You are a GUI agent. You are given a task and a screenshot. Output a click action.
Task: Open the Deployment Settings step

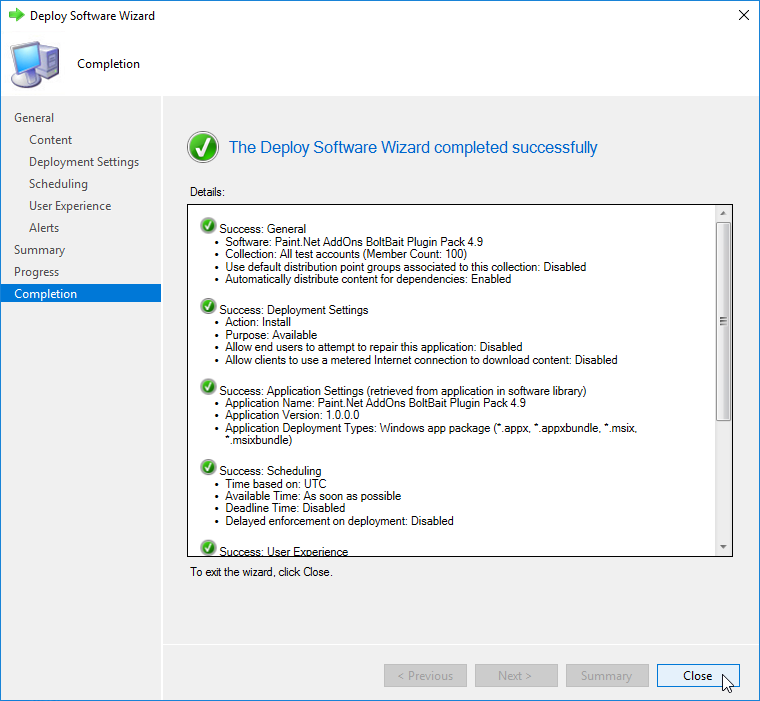pos(84,162)
